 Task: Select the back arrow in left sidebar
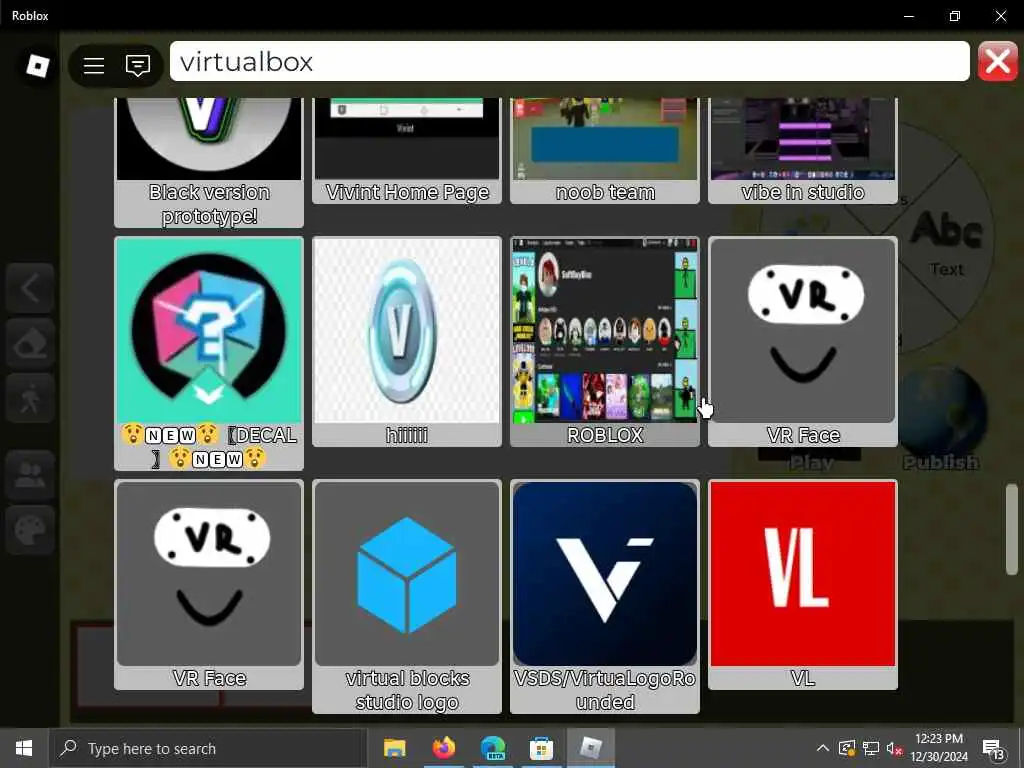coord(30,288)
